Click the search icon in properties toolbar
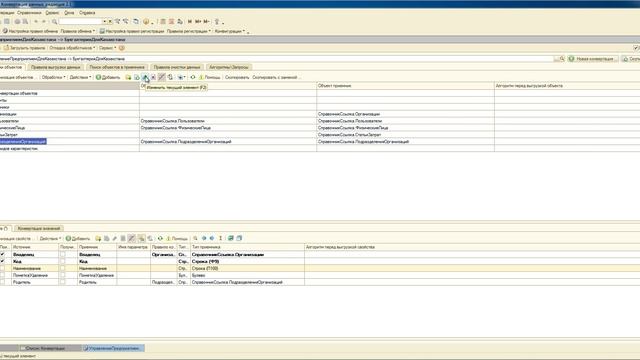640x360 pixels. (196, 238)
